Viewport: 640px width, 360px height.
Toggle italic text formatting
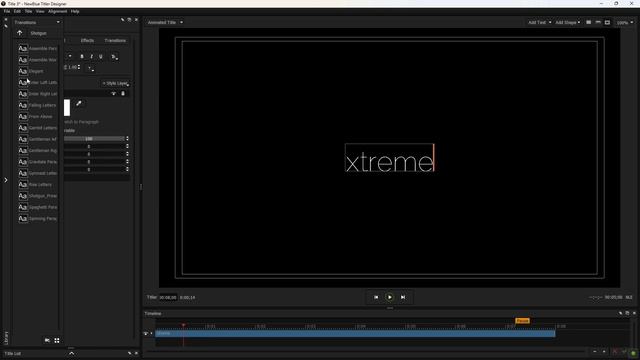coord(91,56)
